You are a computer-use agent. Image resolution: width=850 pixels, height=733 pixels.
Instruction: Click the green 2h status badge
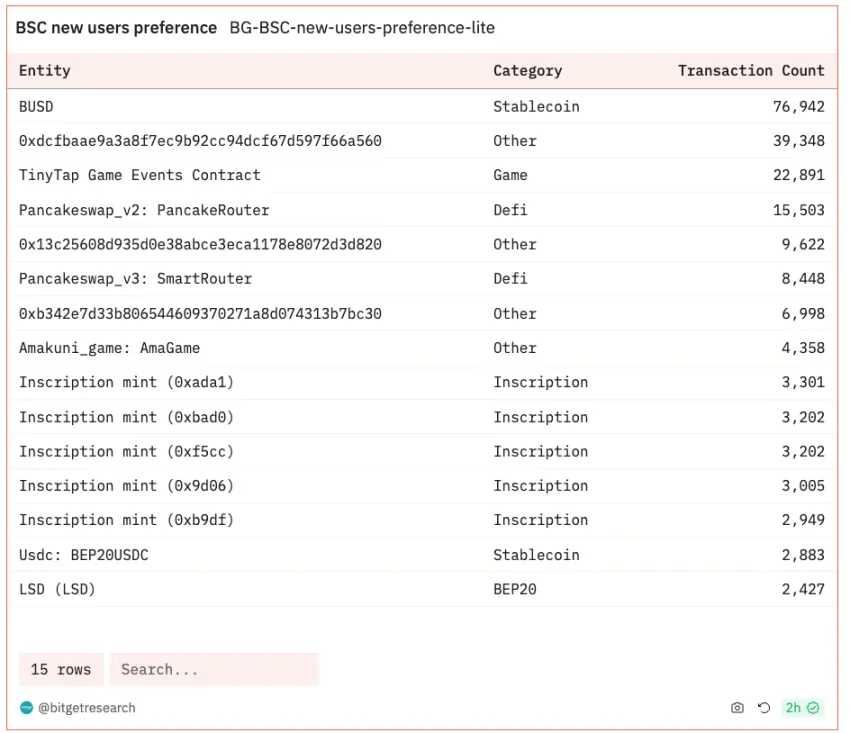click(802, 708)
